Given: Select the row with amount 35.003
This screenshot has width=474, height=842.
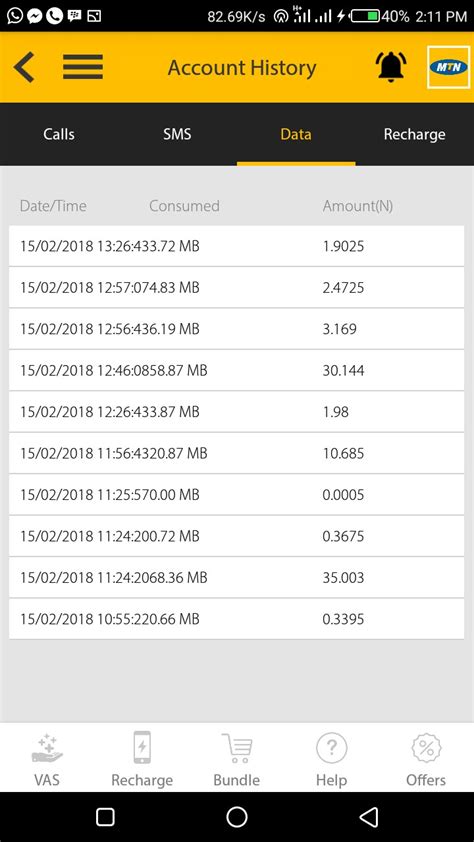Looking at the screenshot, I should [236, 578].
